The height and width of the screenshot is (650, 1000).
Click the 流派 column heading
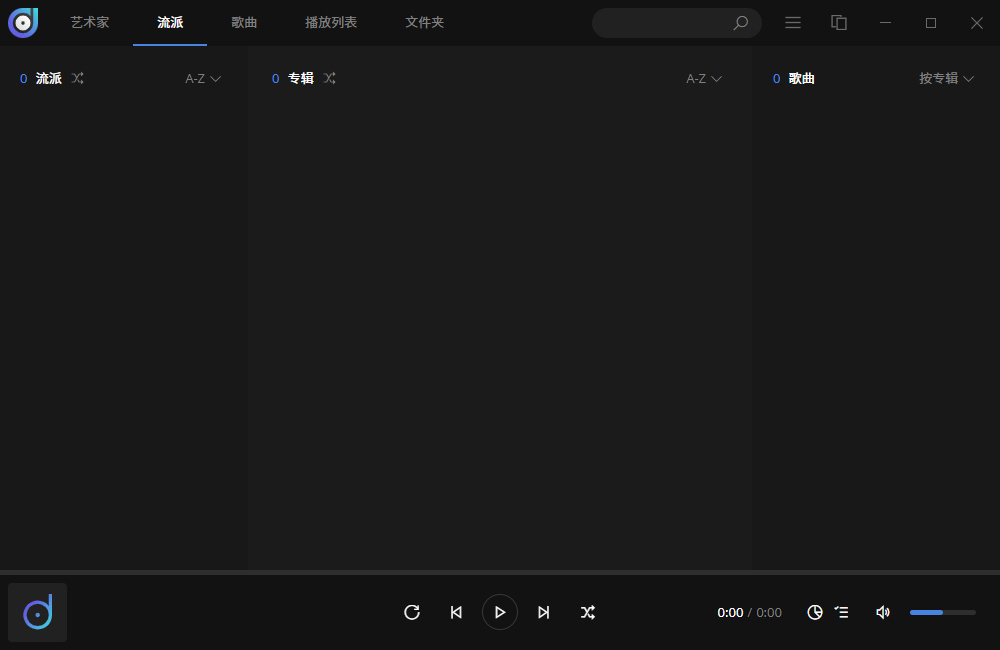pos(48,78)
